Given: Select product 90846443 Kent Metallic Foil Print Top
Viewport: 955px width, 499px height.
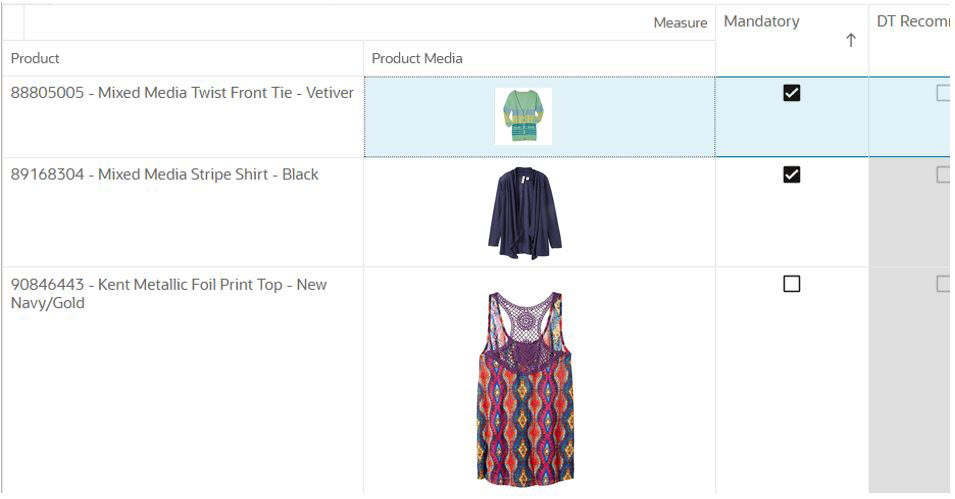Looking at the screenshot, I should [x=169, y=294].
